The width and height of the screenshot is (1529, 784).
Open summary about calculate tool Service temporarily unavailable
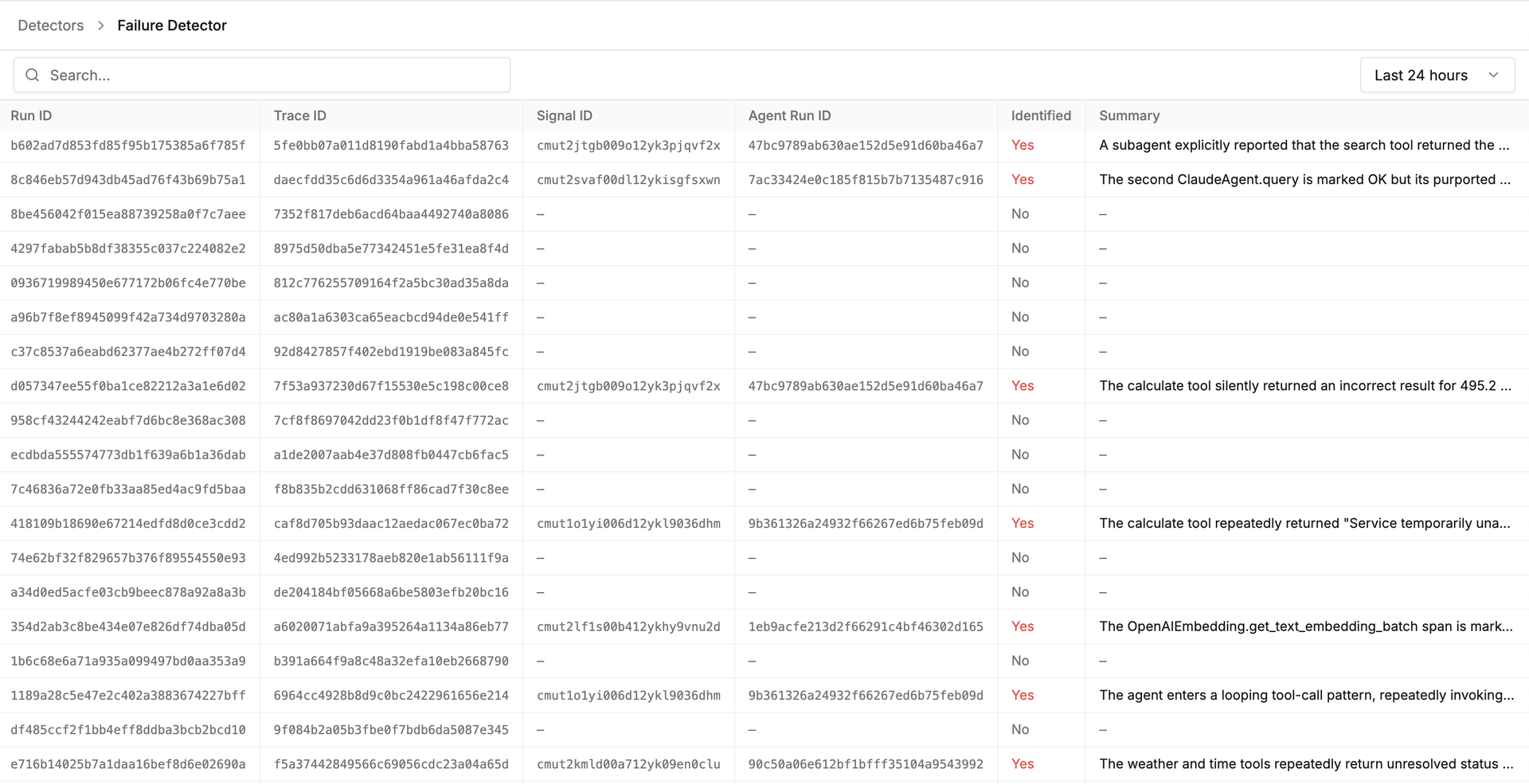[x=1304, y=523]
